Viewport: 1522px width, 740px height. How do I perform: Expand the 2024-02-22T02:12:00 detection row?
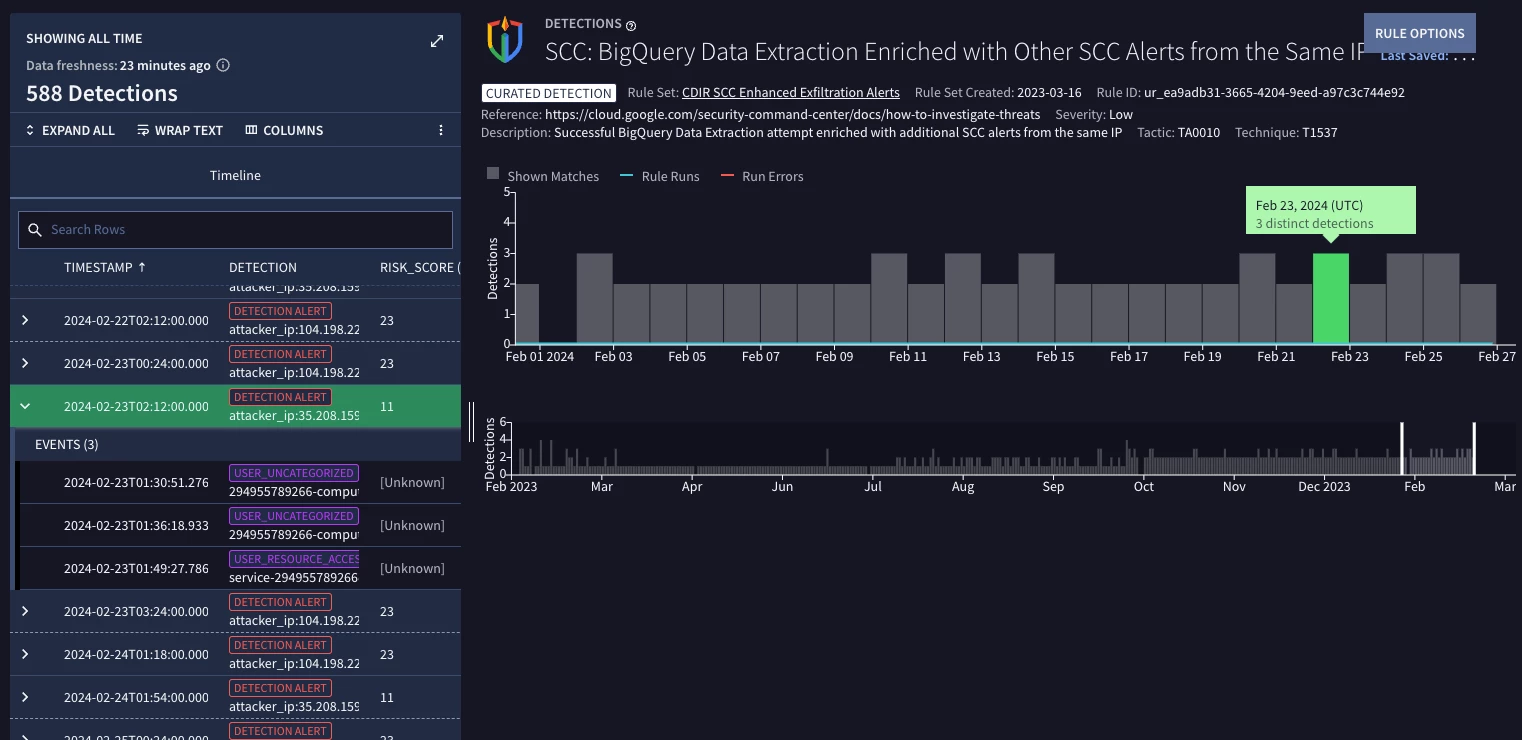25,320
